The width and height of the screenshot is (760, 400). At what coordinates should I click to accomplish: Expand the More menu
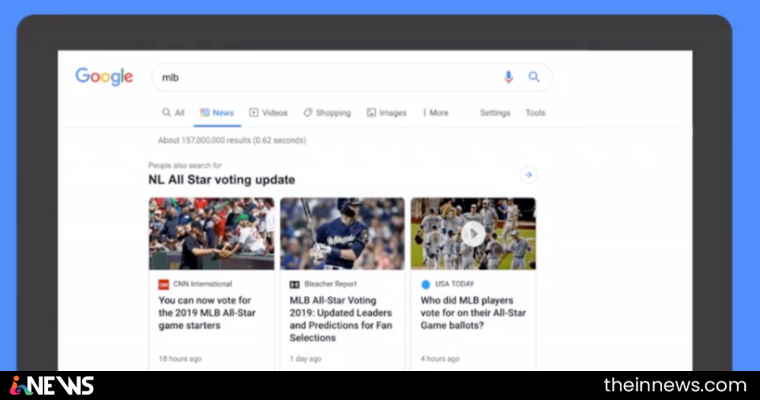pos(436,112)
